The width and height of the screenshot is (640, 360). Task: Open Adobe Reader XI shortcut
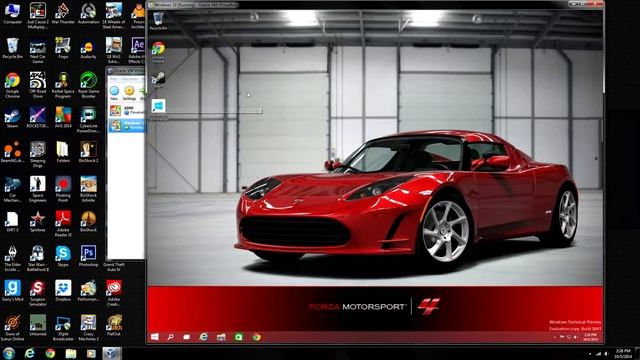[x=63, y=223]
